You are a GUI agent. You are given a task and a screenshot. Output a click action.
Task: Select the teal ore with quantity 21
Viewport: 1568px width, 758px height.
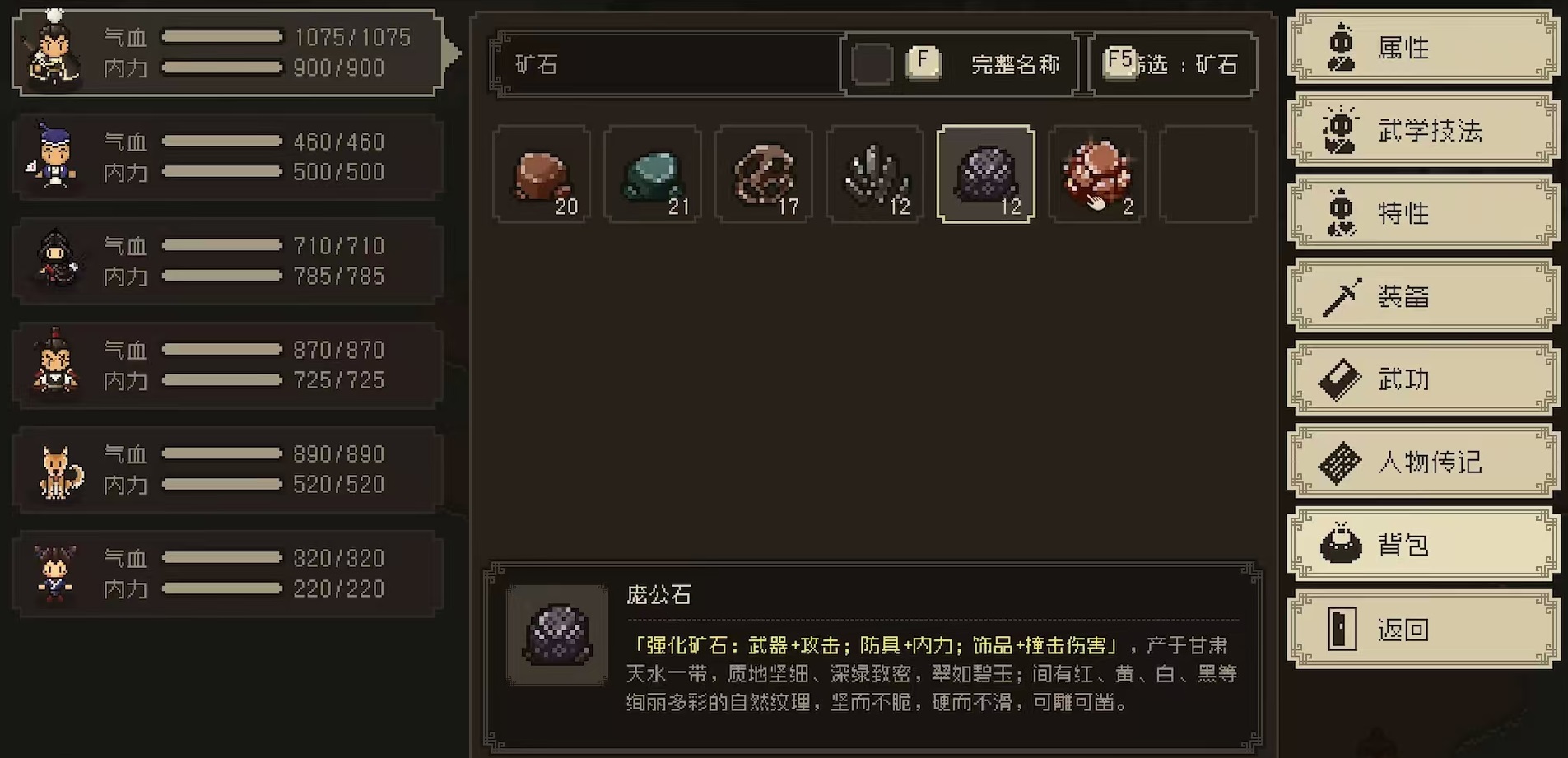click(653, 174)
